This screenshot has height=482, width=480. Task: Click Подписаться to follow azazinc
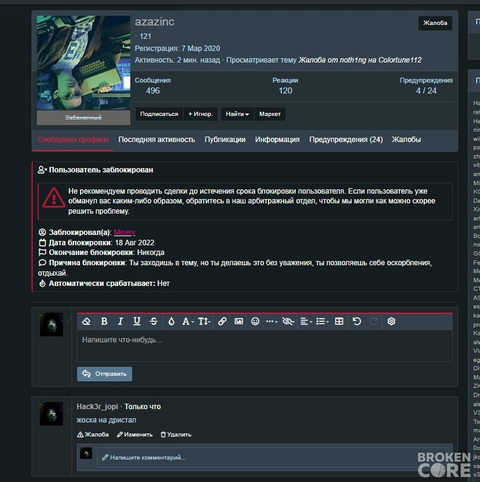click(159, 114)
